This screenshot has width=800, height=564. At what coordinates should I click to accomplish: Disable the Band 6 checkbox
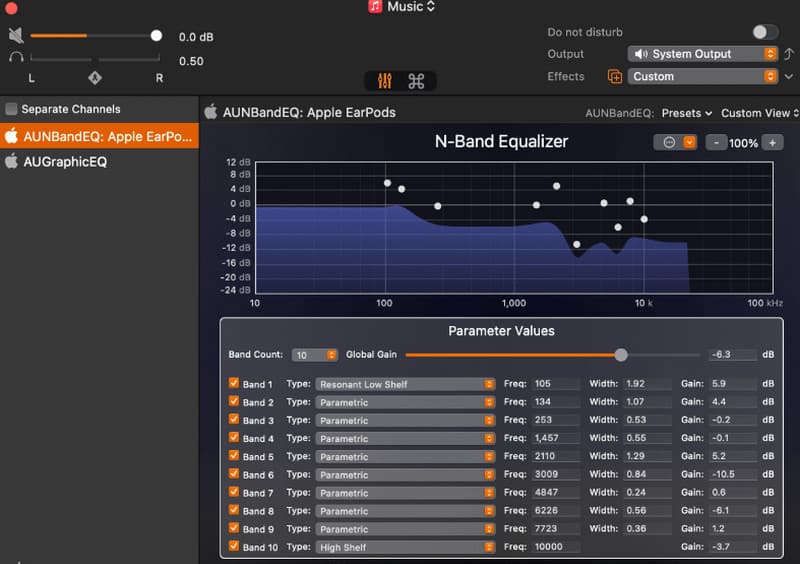click(234, 475)
